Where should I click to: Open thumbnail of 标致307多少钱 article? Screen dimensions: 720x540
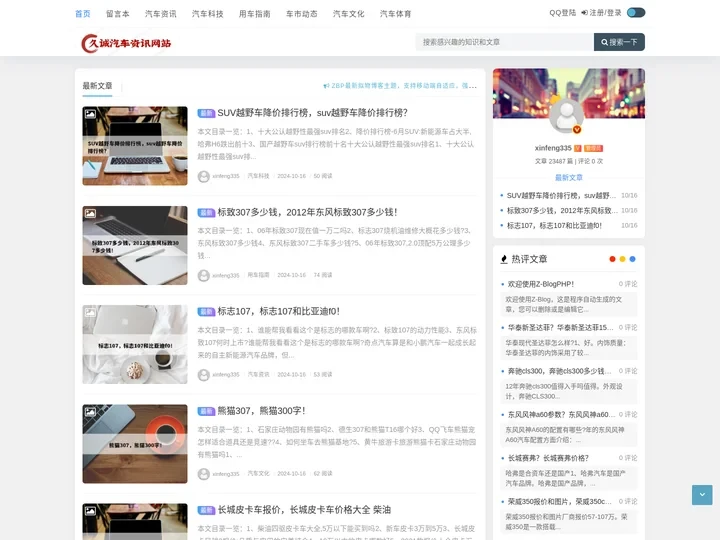point(135,245)
